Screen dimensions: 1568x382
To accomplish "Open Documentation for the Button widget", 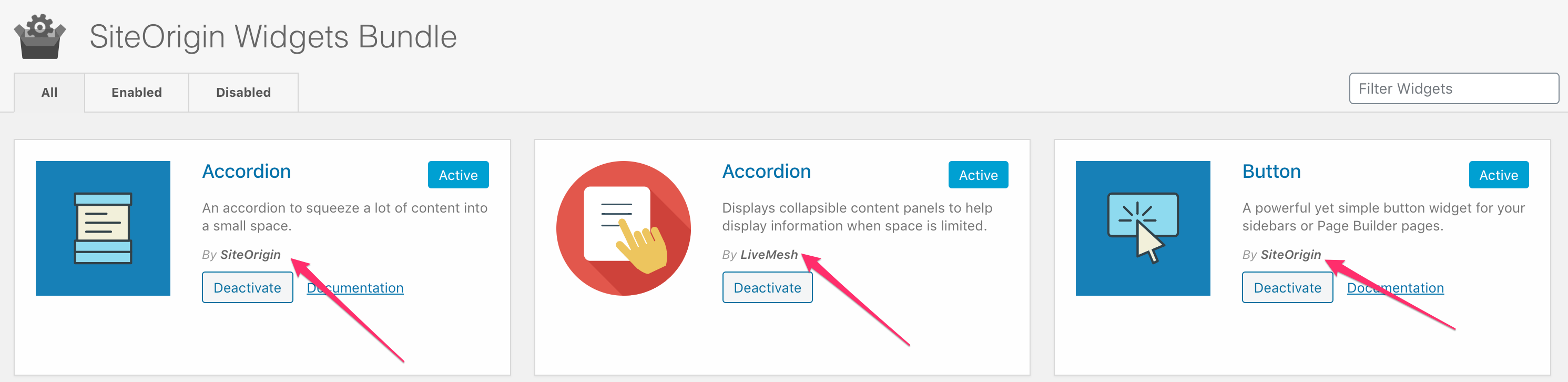I will point(1394,287).
